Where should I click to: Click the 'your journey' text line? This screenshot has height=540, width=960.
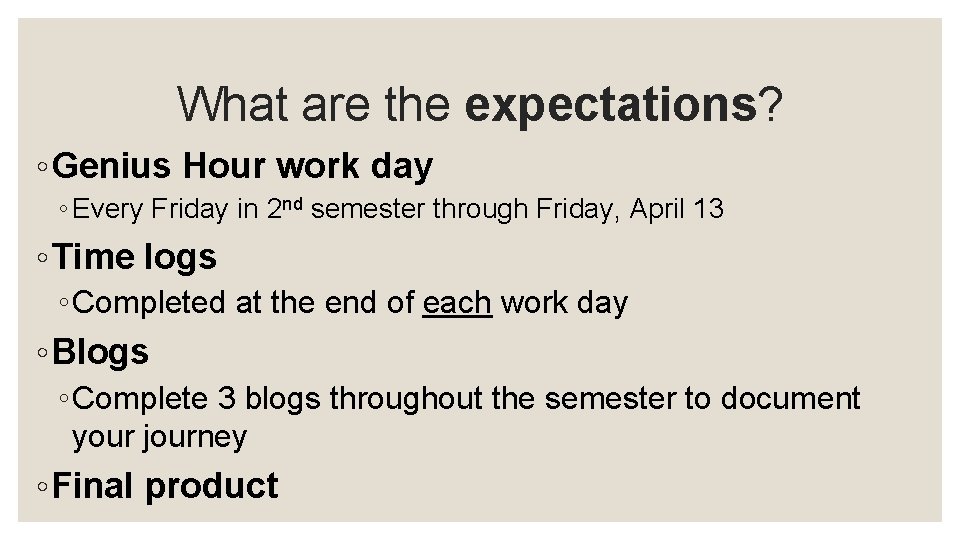click(159, 438)
